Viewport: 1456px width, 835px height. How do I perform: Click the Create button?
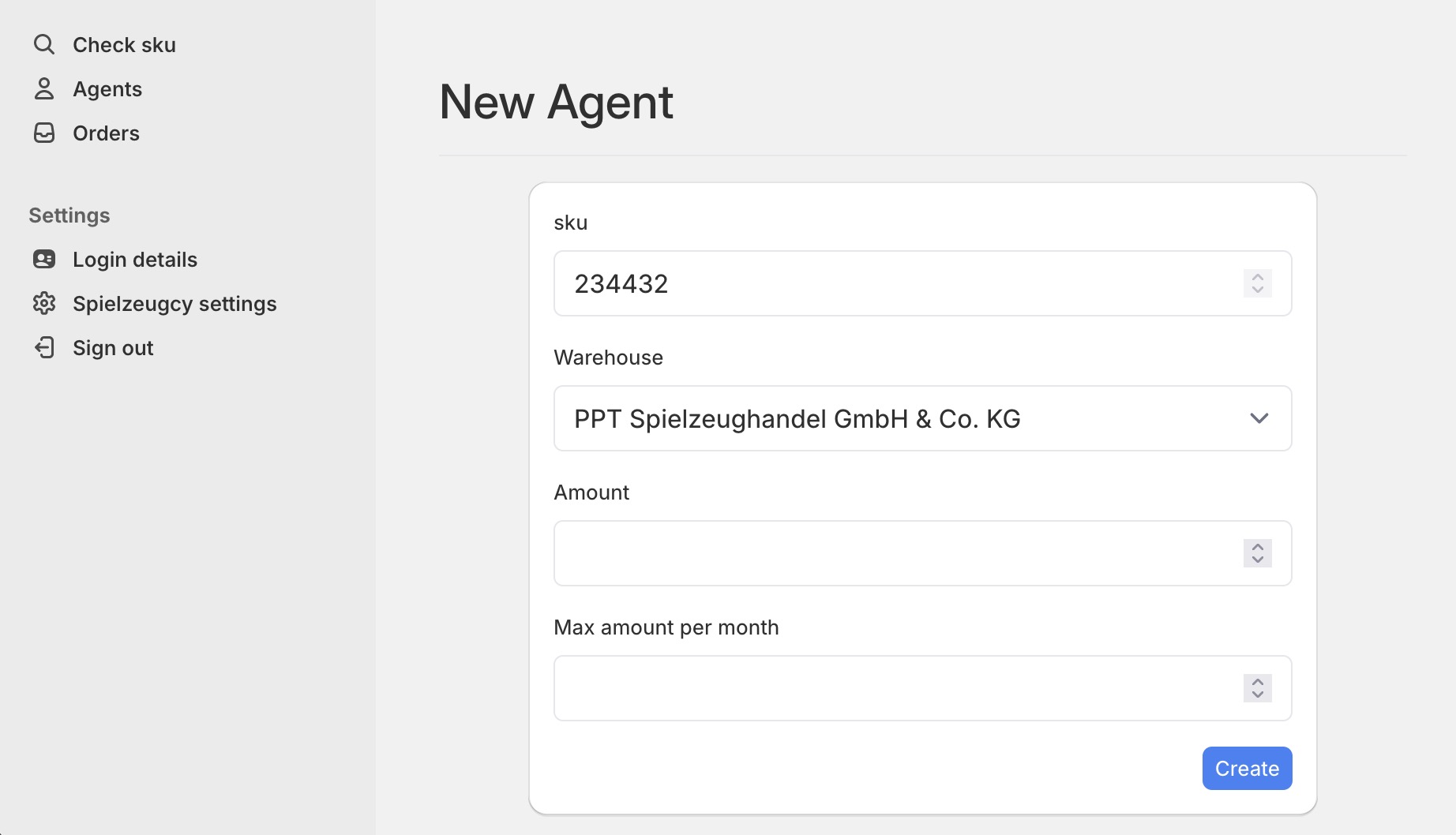coord(1247,768)
